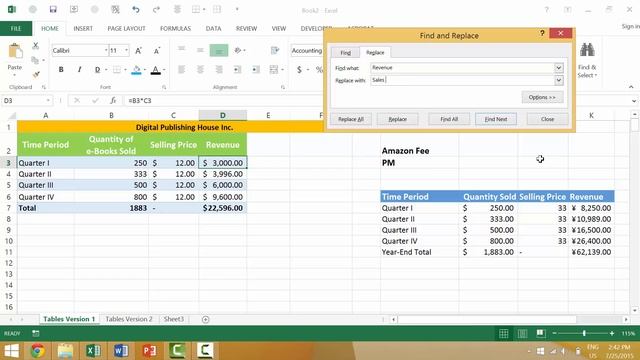Screen dimensions: 640x360
Task: Expand the formula bar chevron
Action: [x=633, y=100]
